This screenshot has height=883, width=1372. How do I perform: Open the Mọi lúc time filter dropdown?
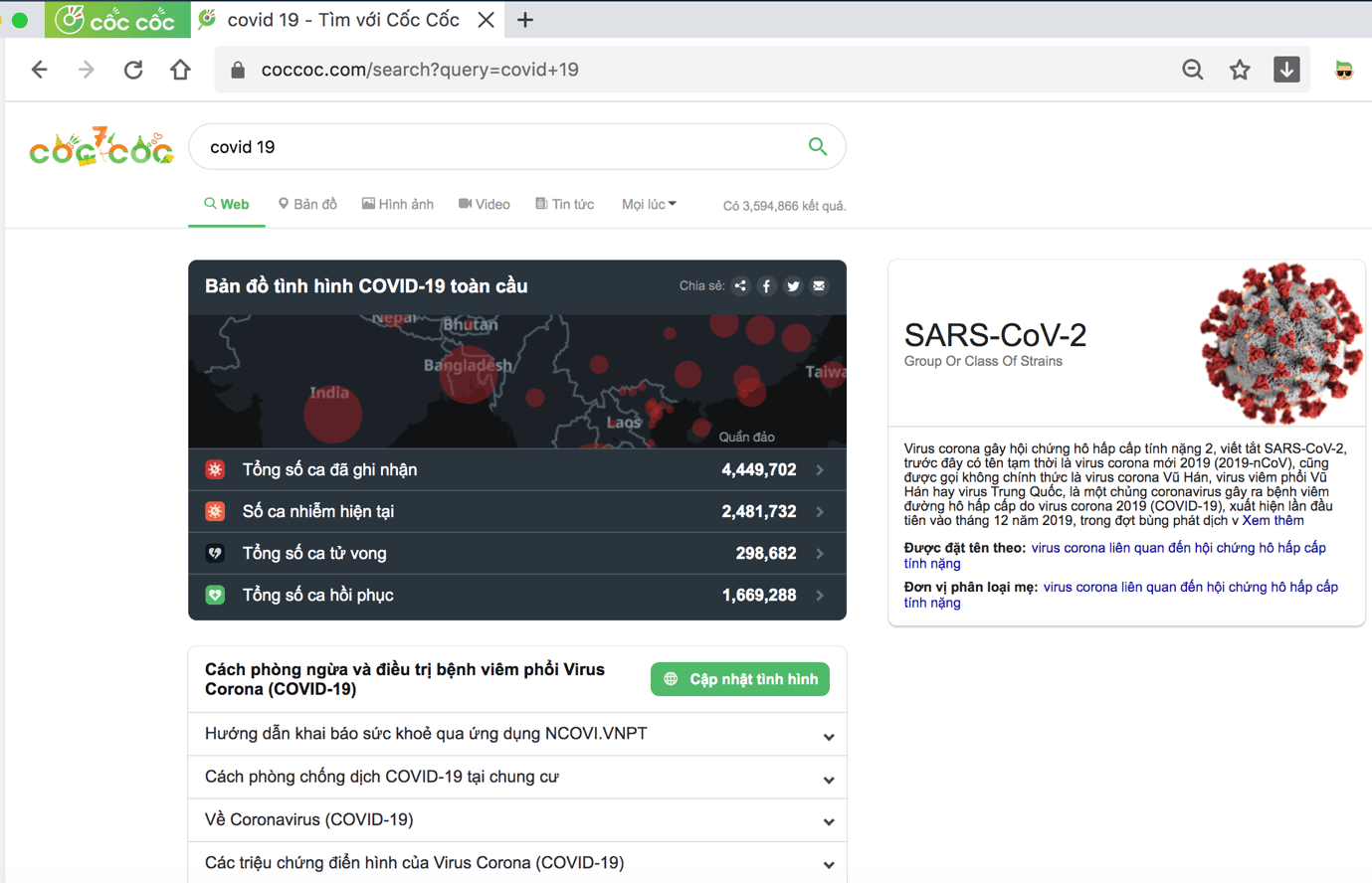[x=649, y=205]
